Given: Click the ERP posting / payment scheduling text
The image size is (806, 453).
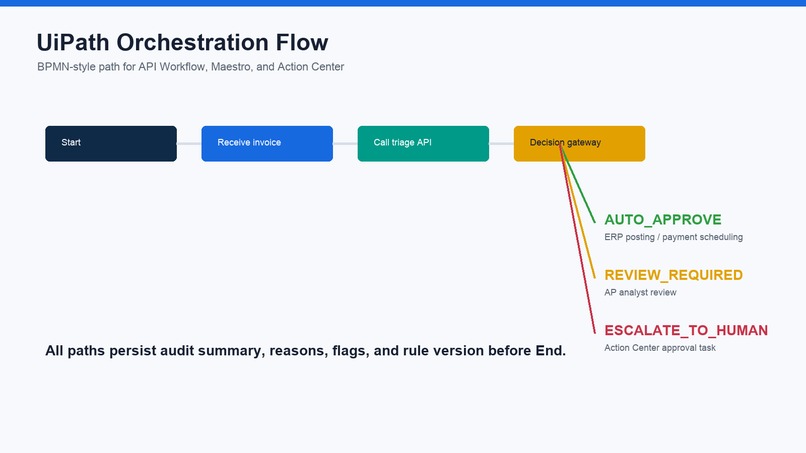Looking at the screenshot, I should click(673, 237).
